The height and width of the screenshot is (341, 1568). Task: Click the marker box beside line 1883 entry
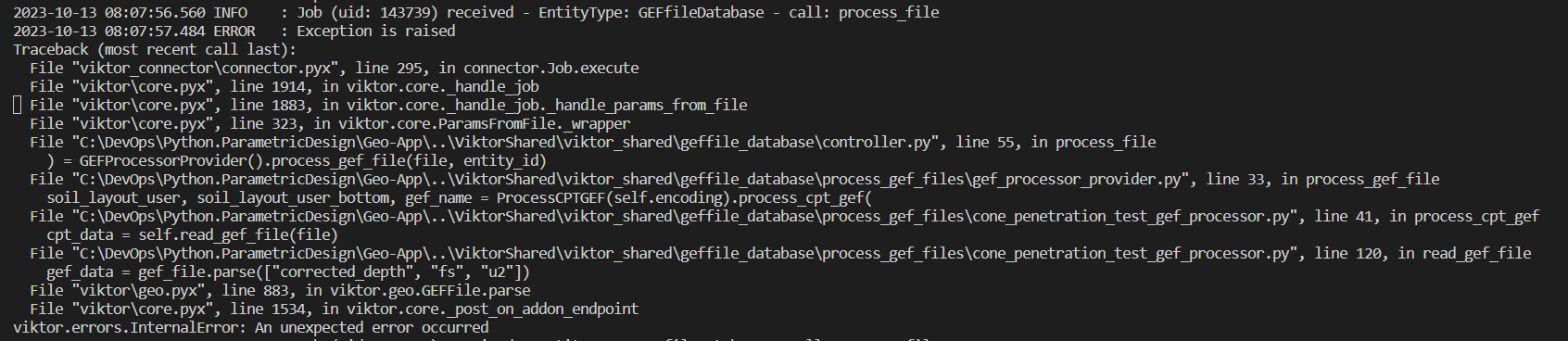click(17, 105)
